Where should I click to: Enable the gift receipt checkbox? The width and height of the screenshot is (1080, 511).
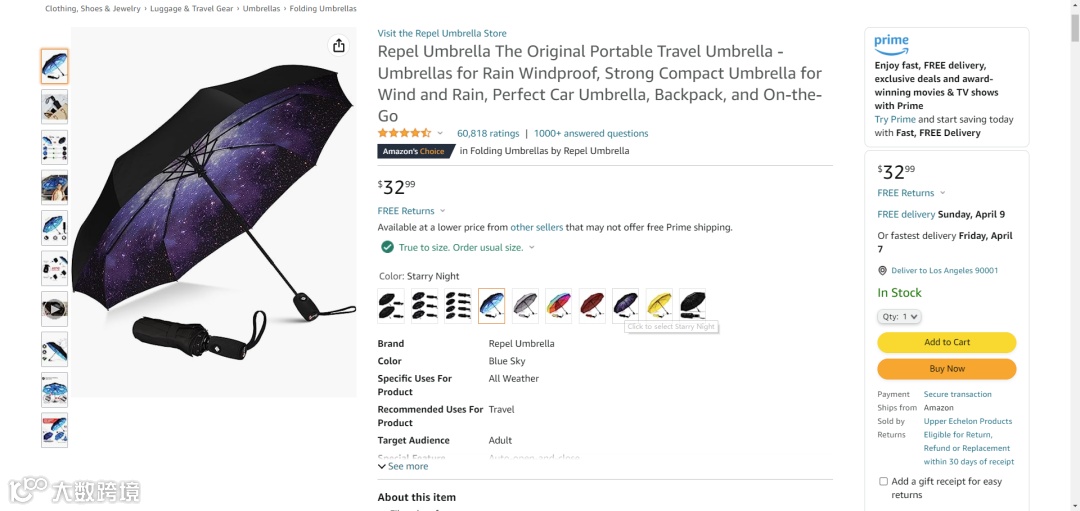[x=883, y=481]
